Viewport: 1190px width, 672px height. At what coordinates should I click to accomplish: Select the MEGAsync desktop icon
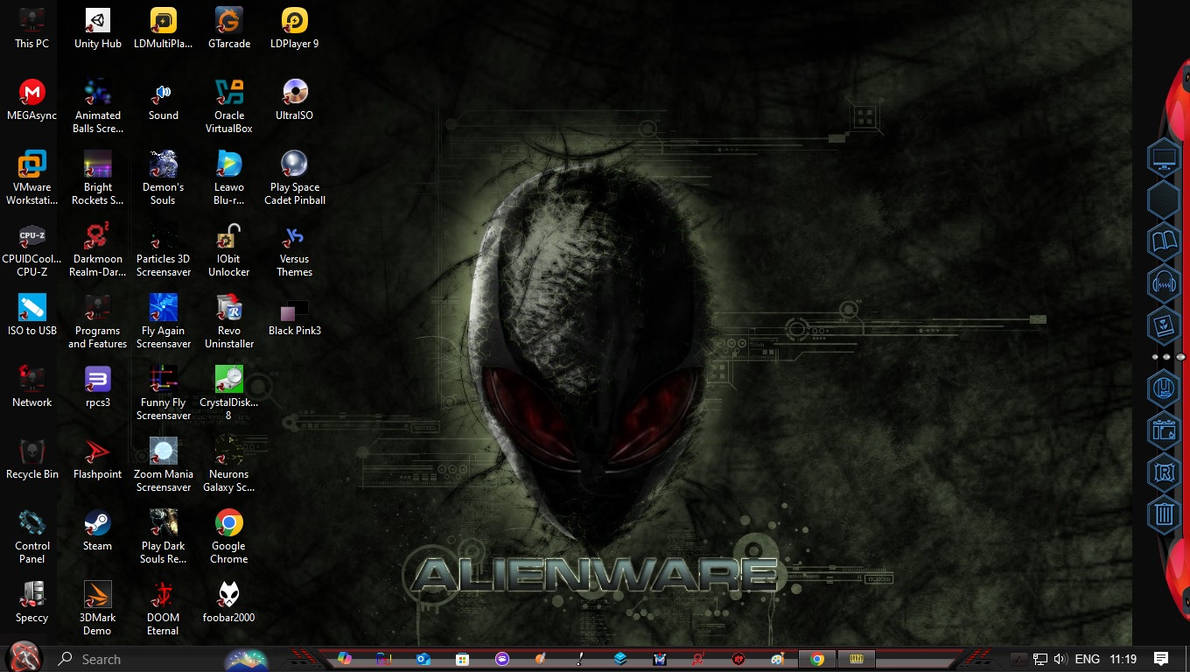[31, 100]
